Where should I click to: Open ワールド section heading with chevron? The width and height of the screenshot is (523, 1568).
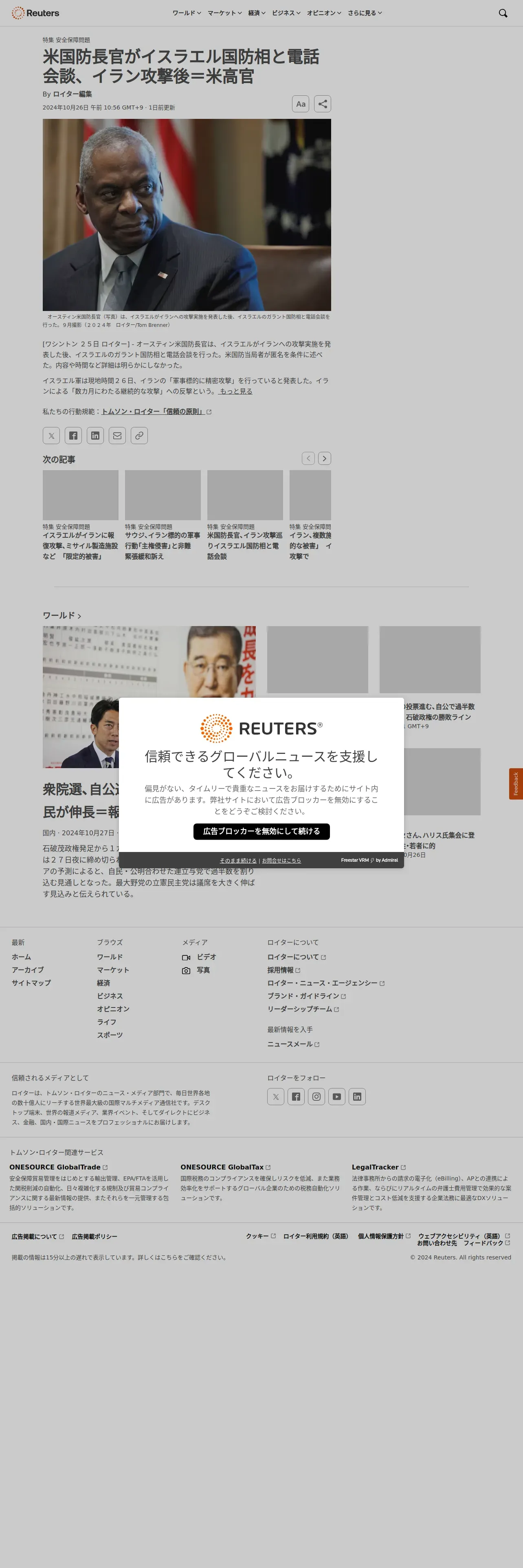[62, 615]
